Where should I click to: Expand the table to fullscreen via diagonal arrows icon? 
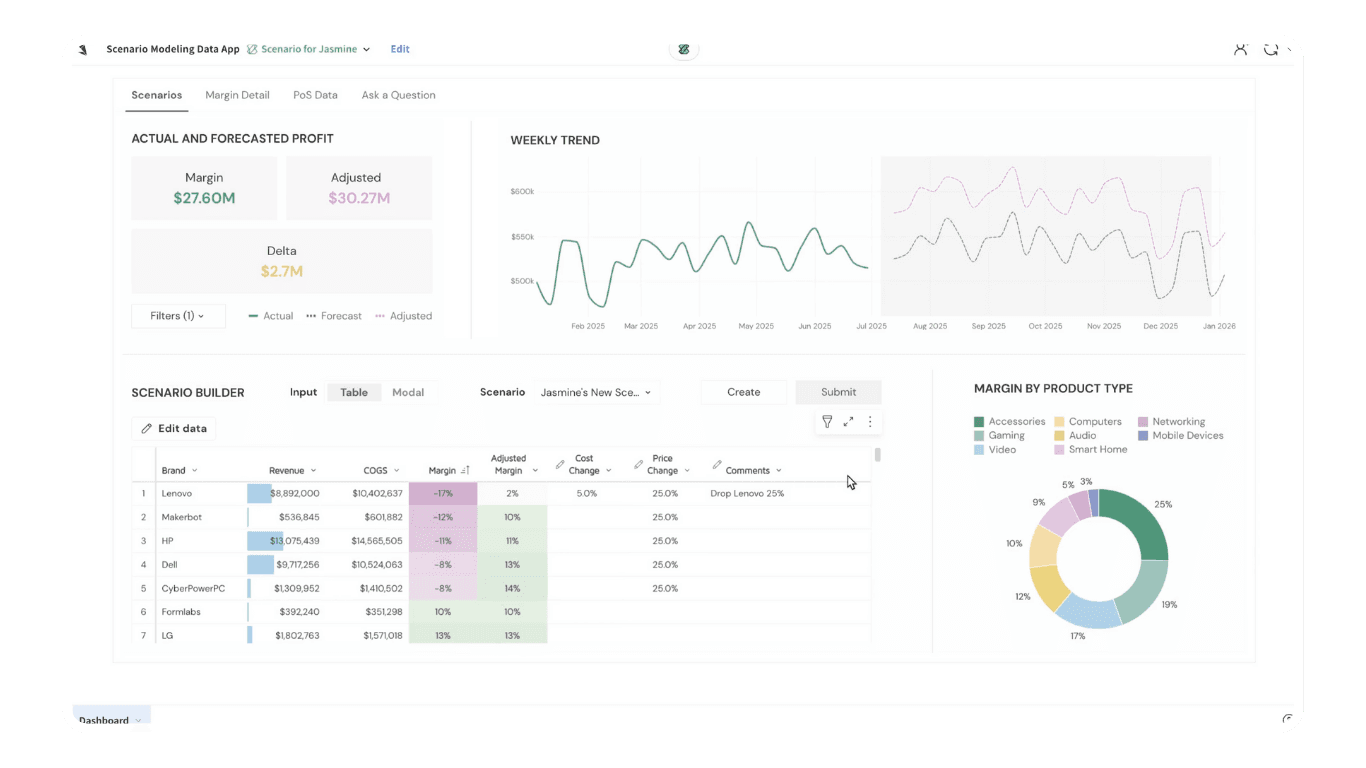pyautogui.click(x=848, y=421)
